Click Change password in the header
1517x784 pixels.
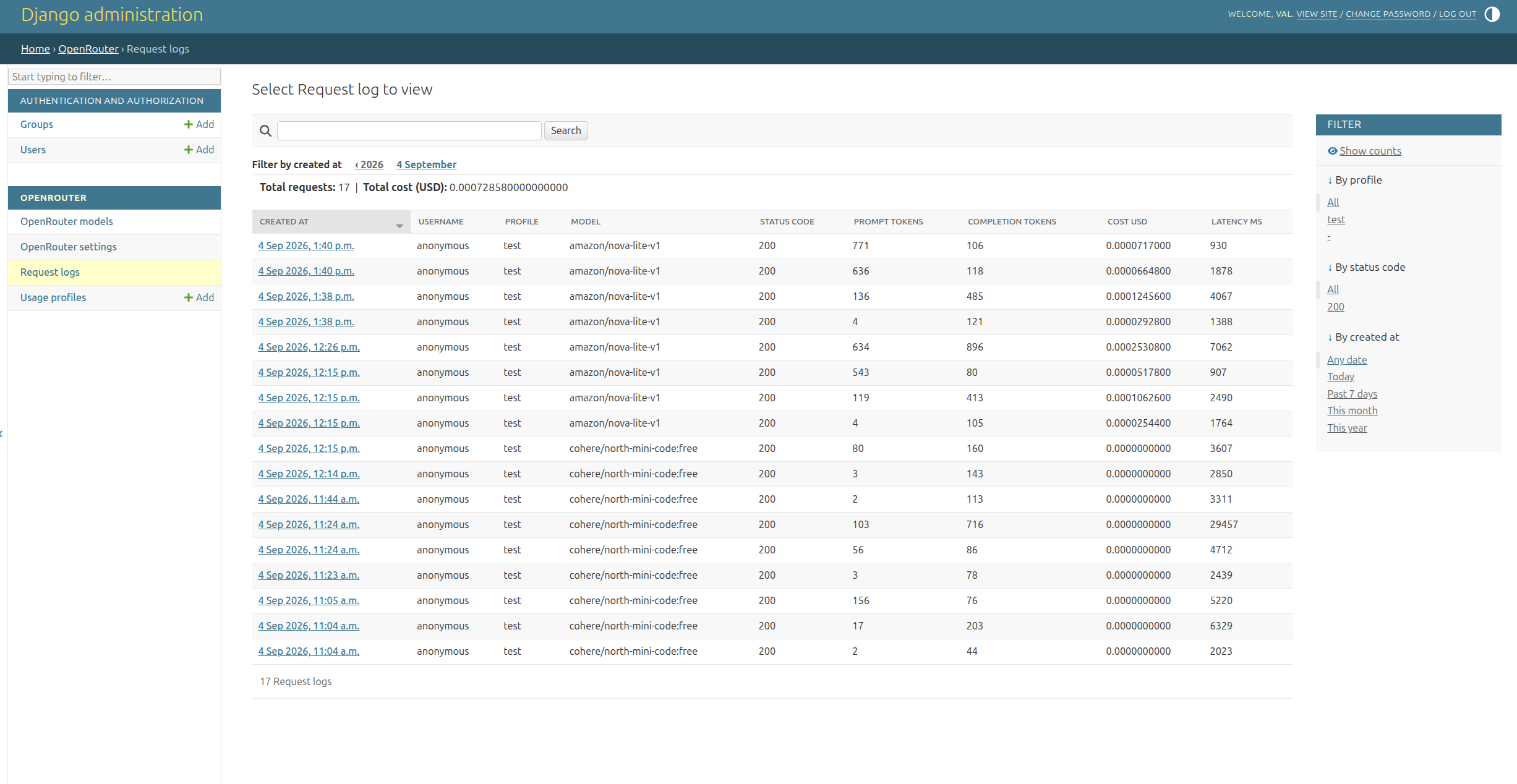(1388, 14)
